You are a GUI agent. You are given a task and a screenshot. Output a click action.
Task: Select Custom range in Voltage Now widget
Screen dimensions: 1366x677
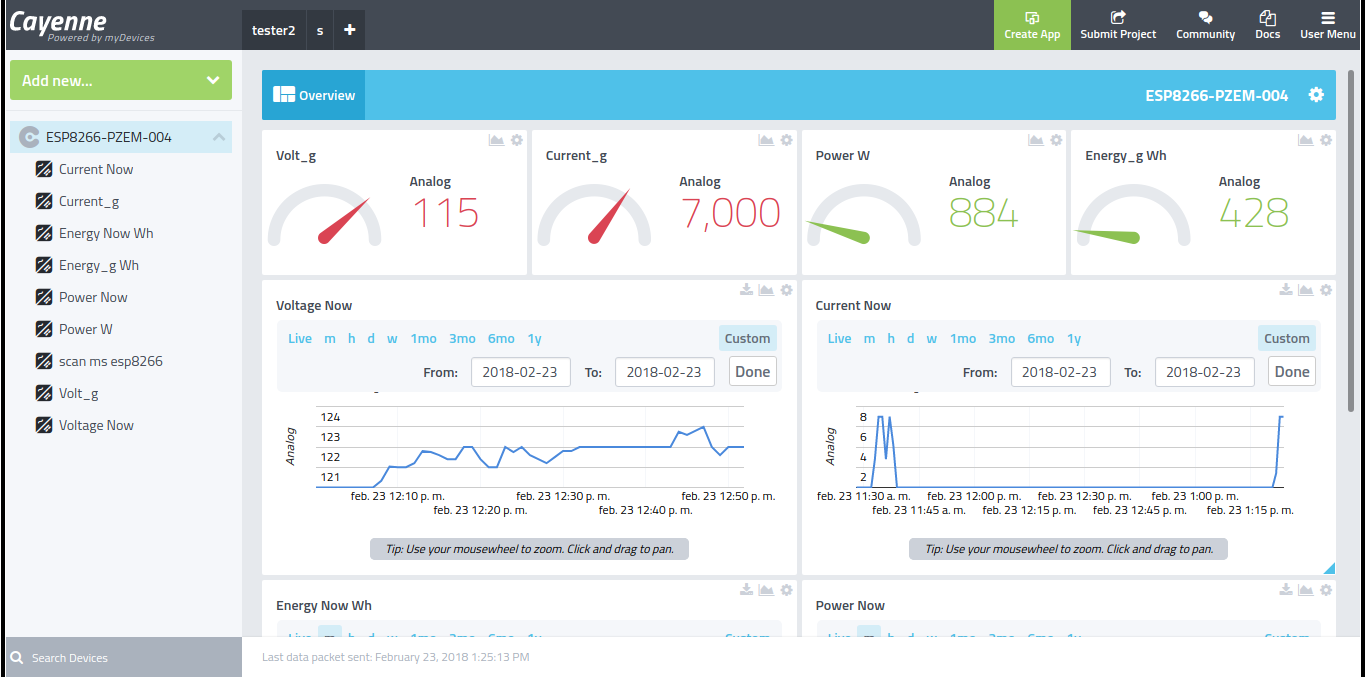pos(747,338)
